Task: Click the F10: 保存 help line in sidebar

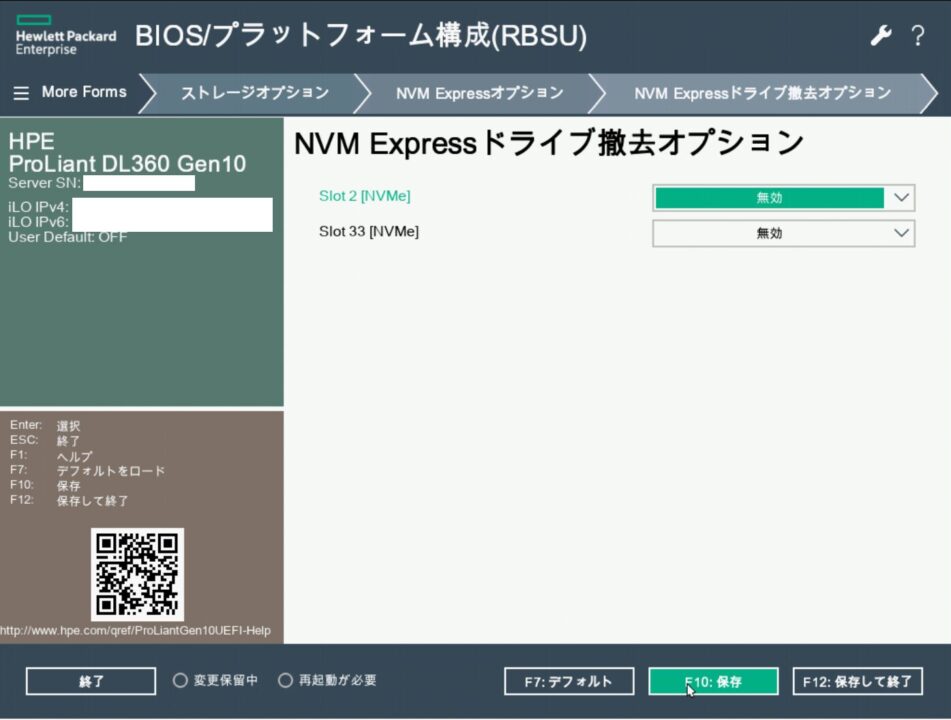Action: click(x=45, y=486)
